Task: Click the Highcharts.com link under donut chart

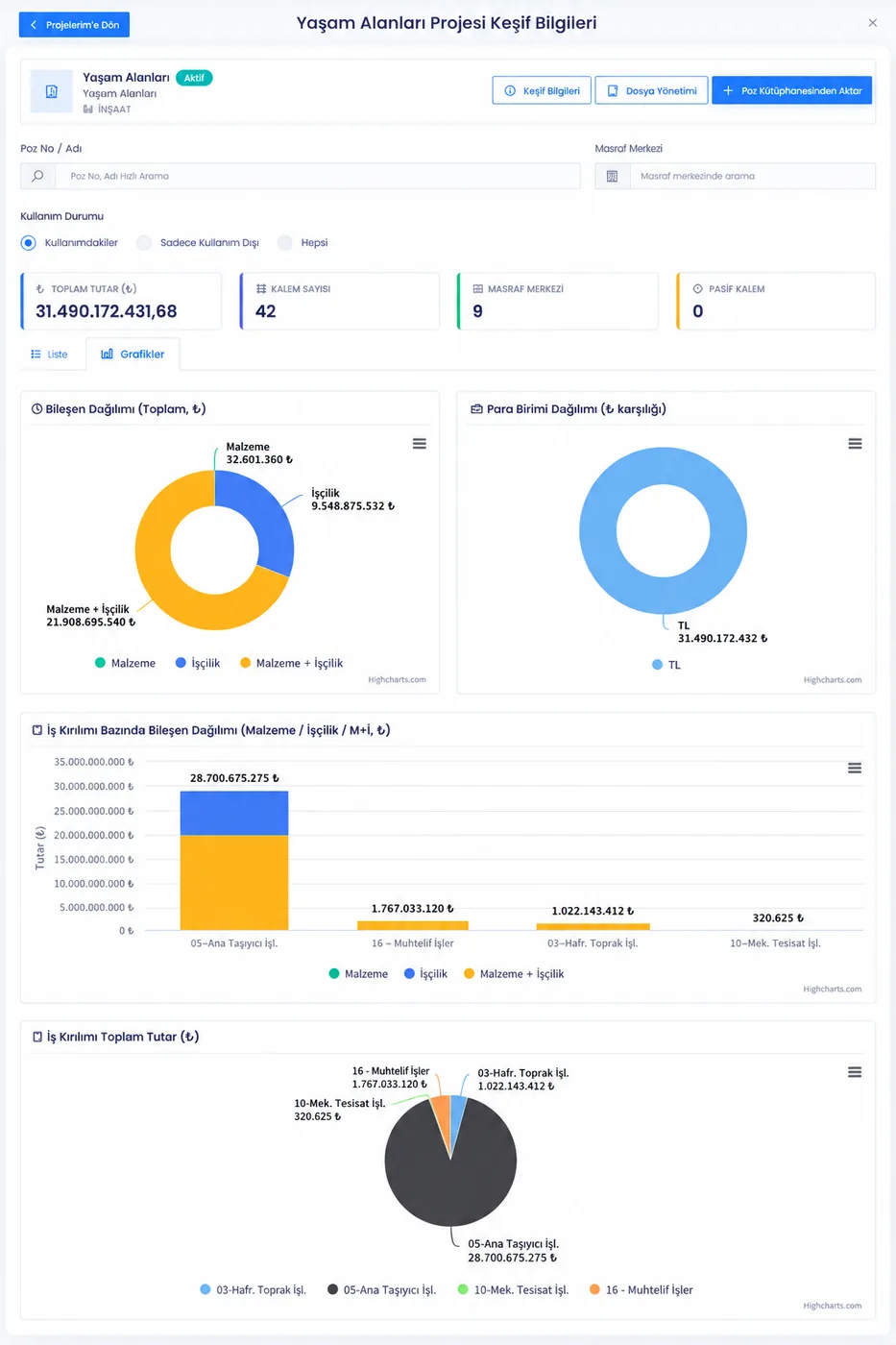Action: pyautogui.click(x=397, y=680)
